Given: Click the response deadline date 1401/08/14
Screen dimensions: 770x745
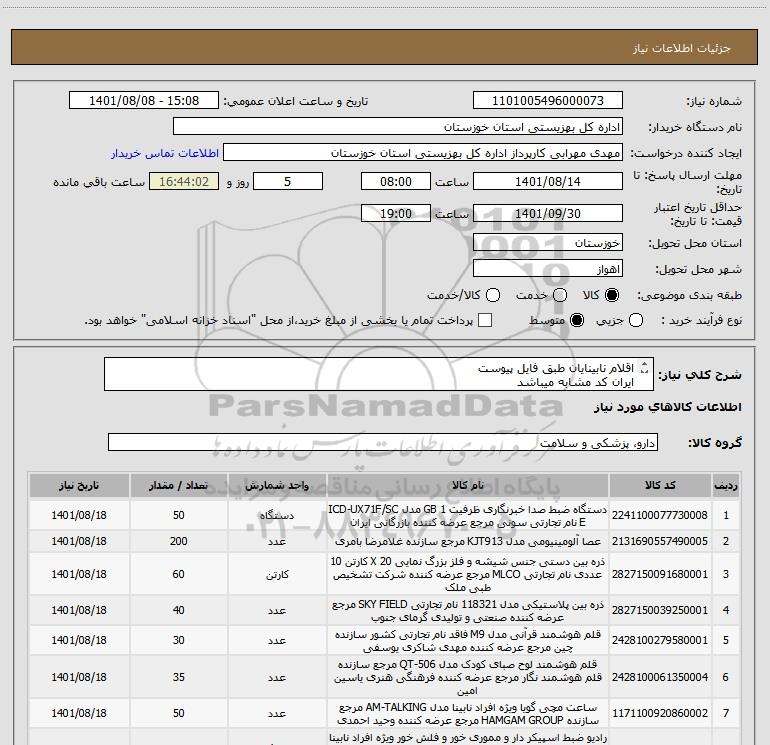Looking at the screenshot, I should [x=548, y=181].
